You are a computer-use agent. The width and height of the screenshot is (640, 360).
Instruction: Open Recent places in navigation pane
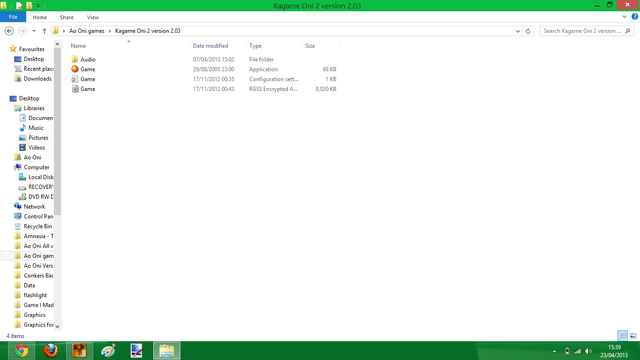pyautogui.click(x=38, y=69)
